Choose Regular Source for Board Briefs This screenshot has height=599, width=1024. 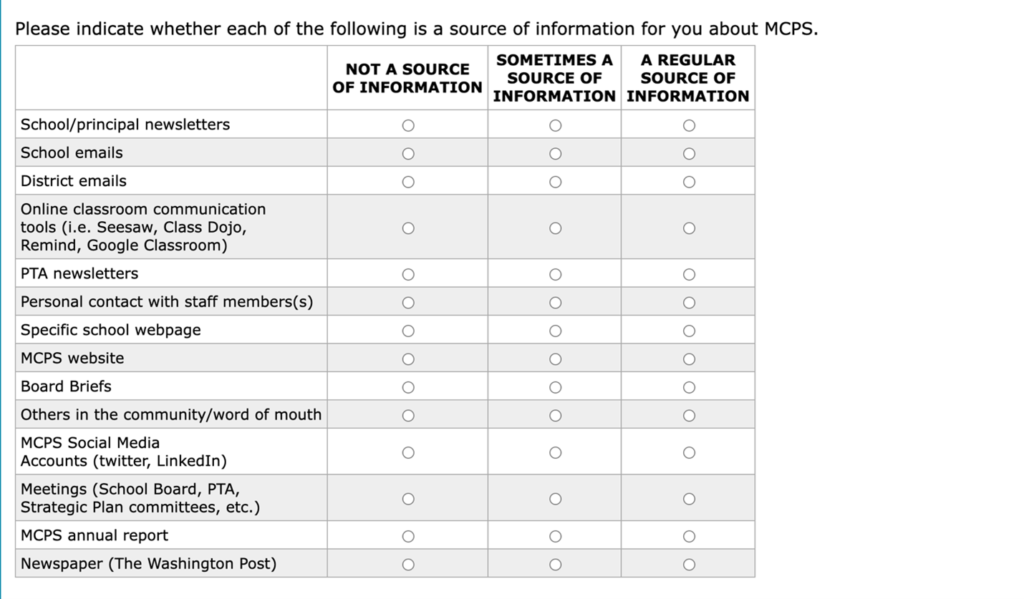689,387
